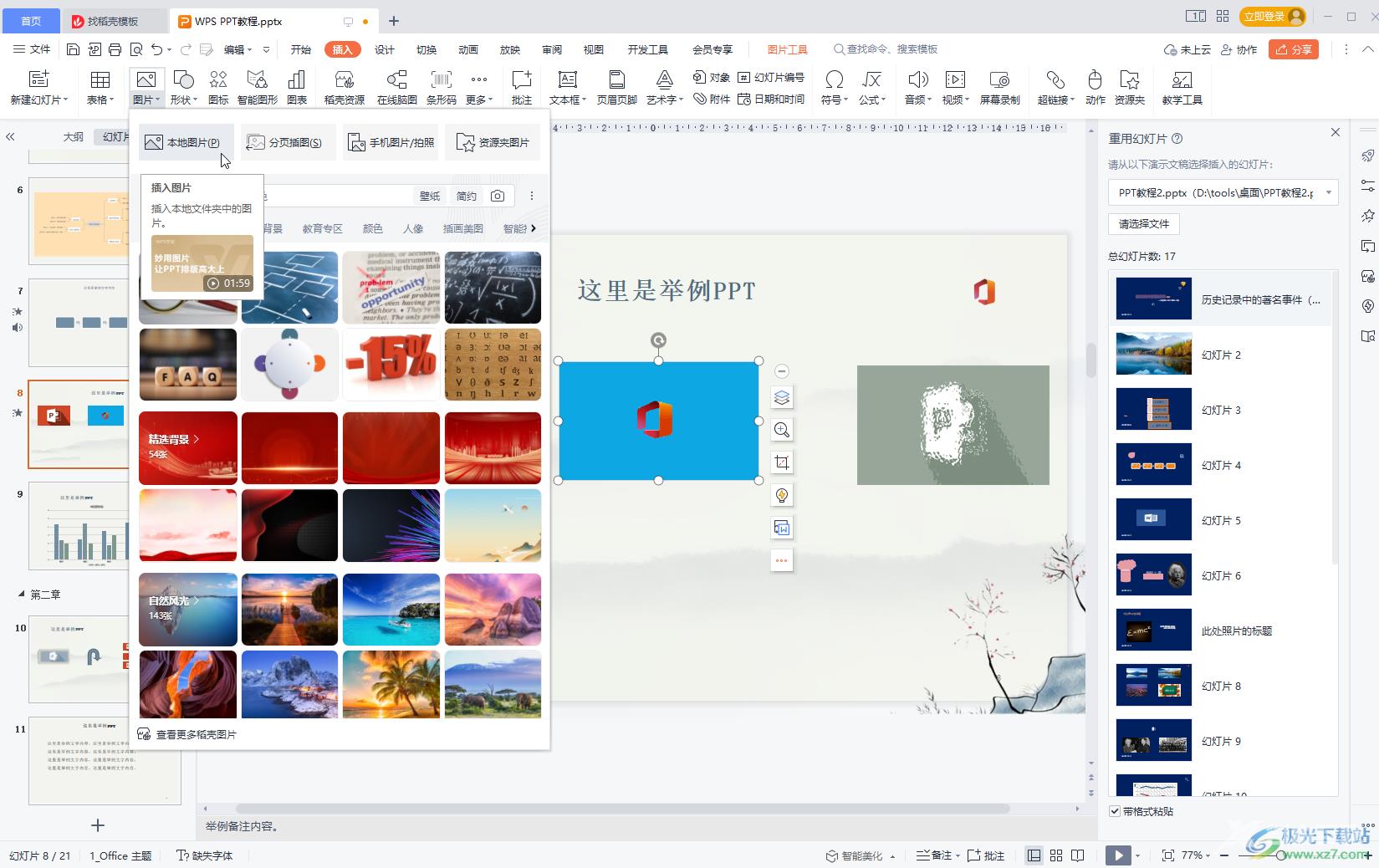Open the 形状 shapes tool
Image resolution: width=1379 pixels, height=868 pixels.
point(183,87)
